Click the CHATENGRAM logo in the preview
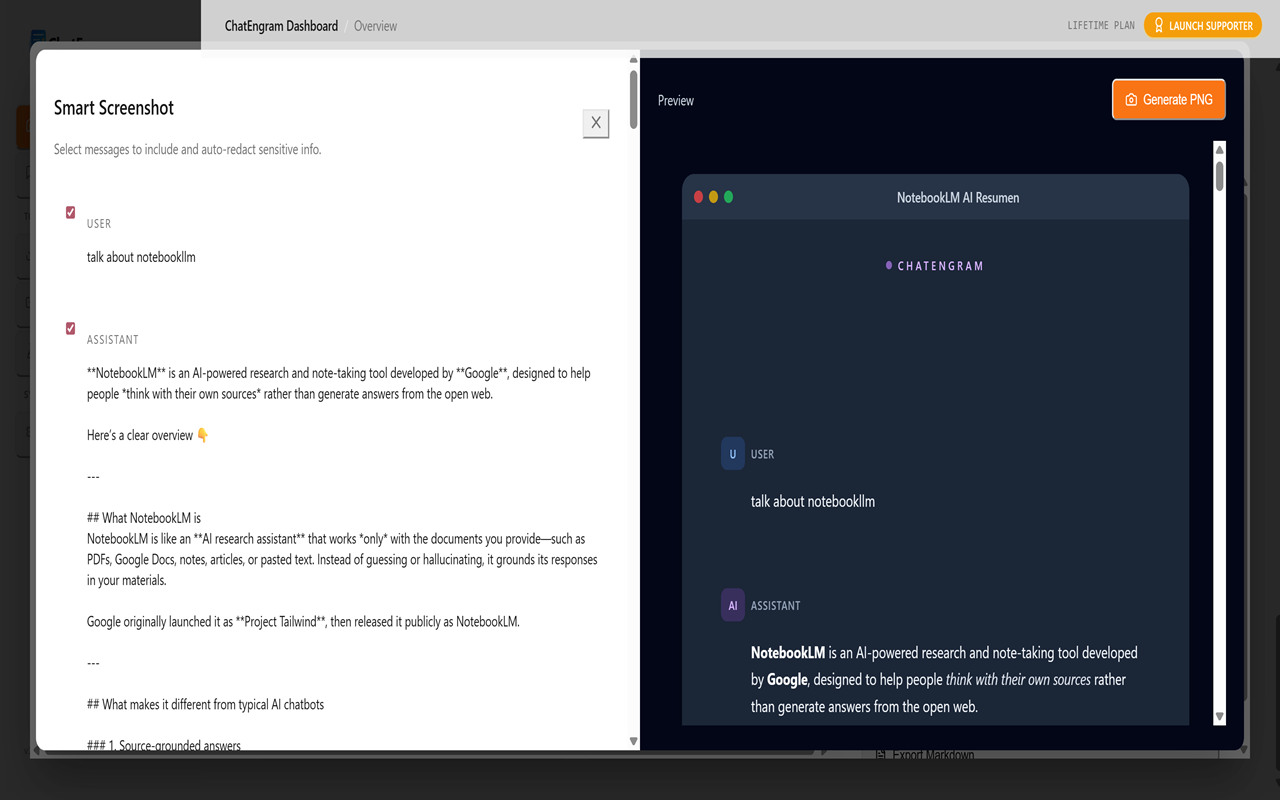 (x=934, y=265)
